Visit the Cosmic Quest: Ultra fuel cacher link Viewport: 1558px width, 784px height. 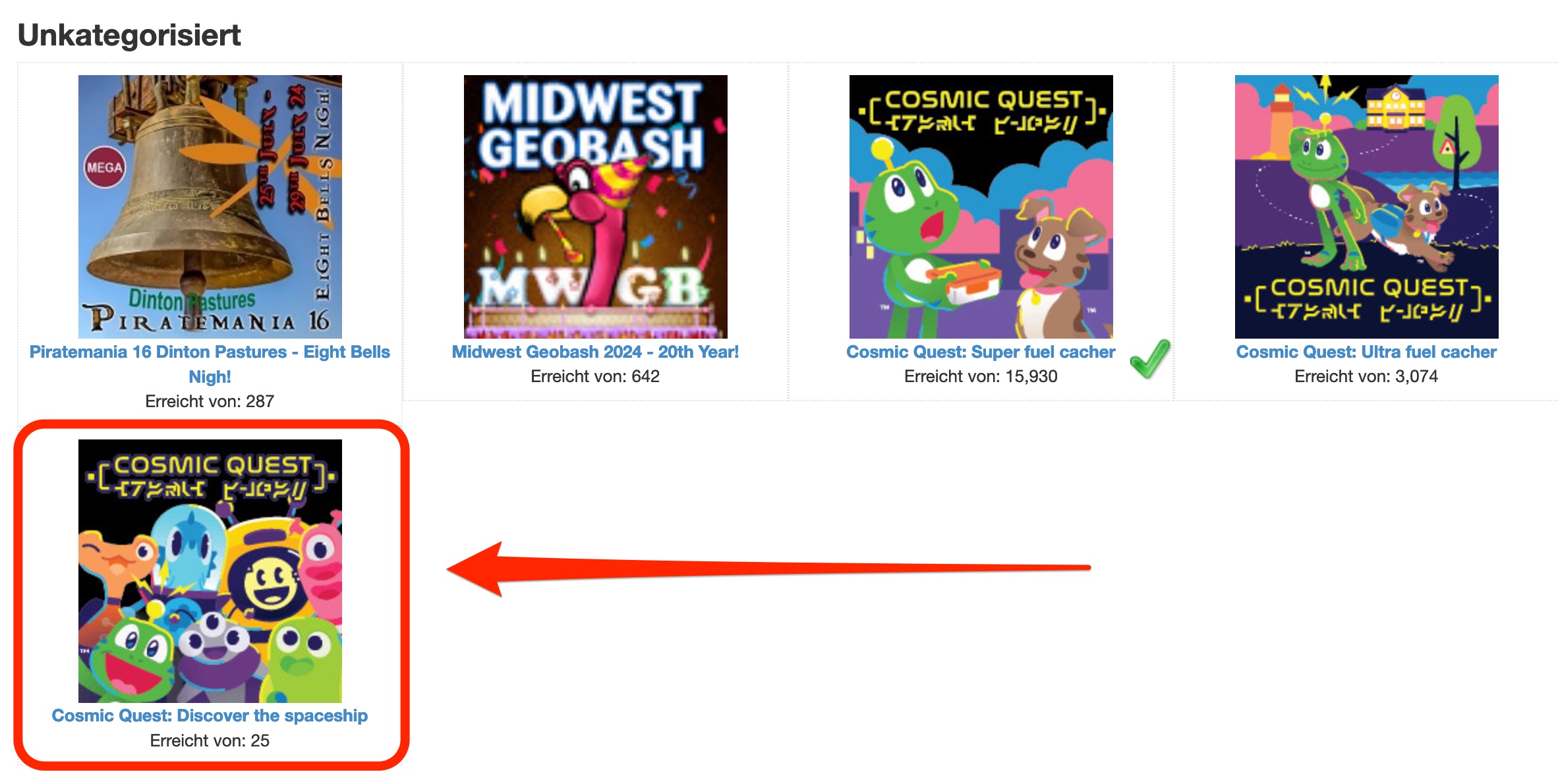[x=1366, y=352]
